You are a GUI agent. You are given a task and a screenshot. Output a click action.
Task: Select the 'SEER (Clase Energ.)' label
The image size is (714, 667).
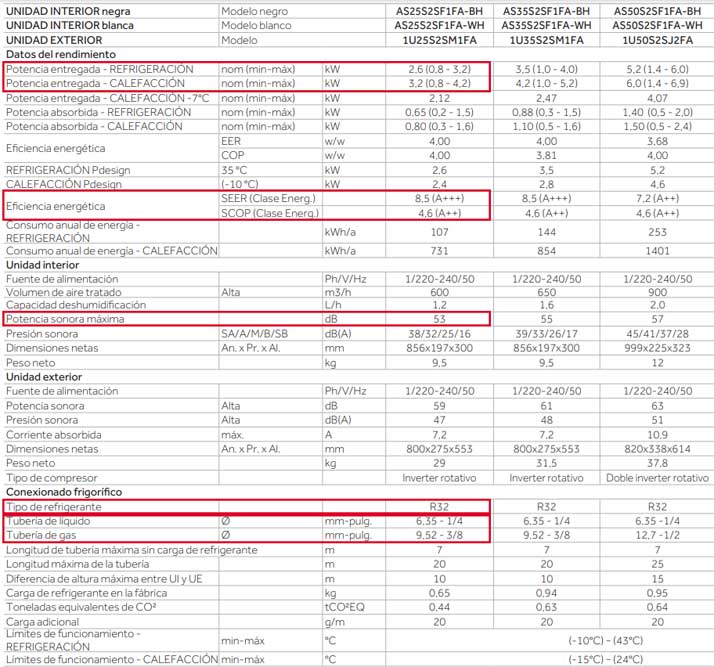pyautogui.click(x=268, y=199)
